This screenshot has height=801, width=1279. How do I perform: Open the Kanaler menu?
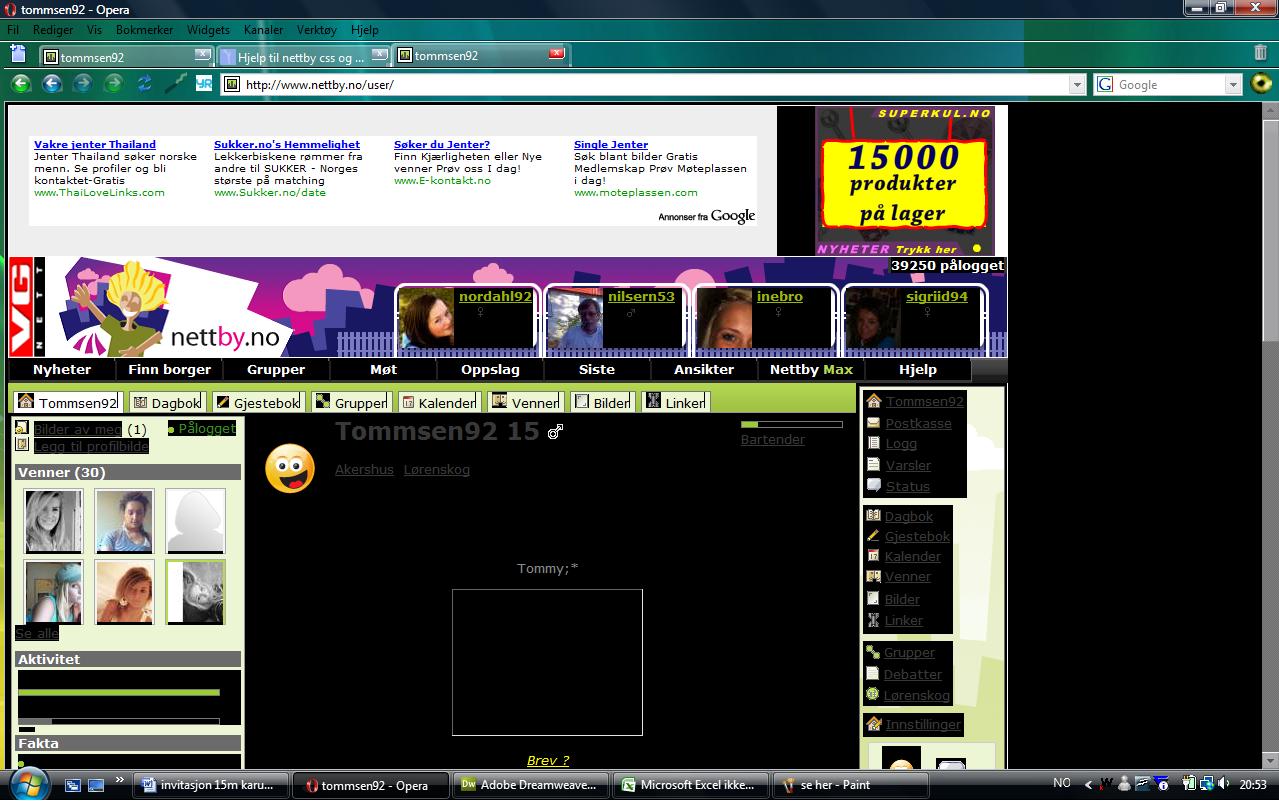tap(263, 30)
